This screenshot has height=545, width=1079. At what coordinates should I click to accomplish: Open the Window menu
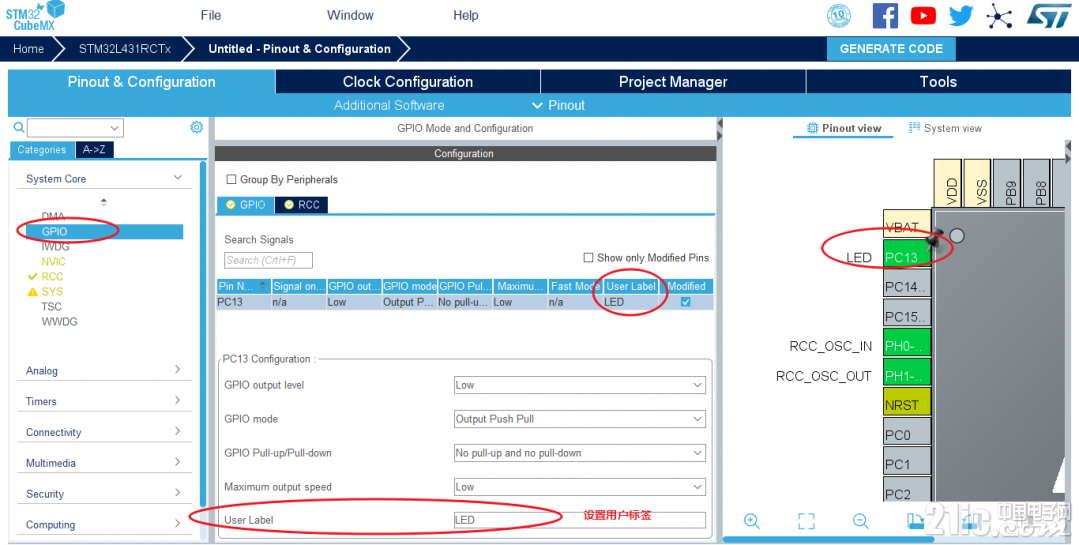(x=350, y=15)
